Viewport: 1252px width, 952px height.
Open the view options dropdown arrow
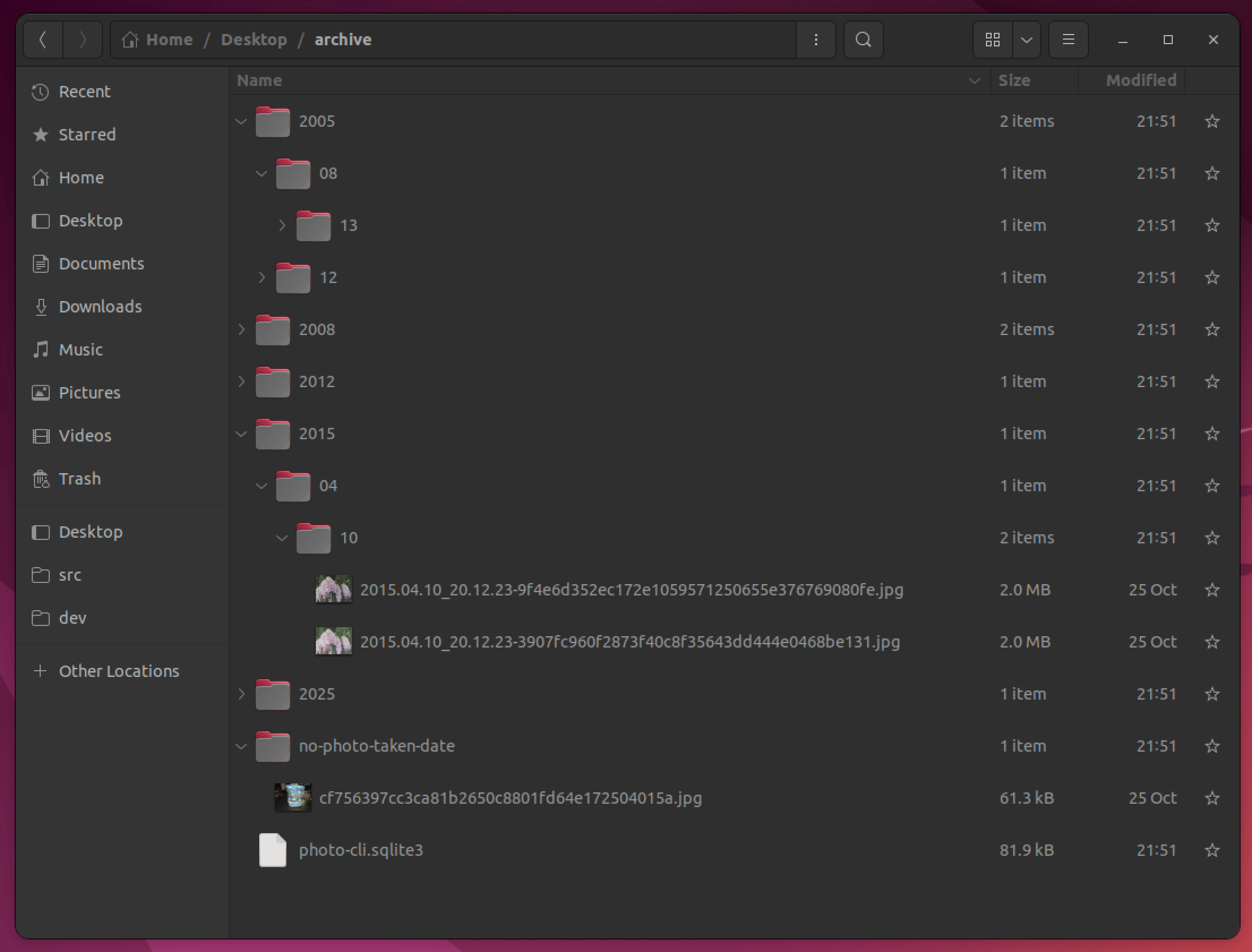click(x=1027, y=40)
